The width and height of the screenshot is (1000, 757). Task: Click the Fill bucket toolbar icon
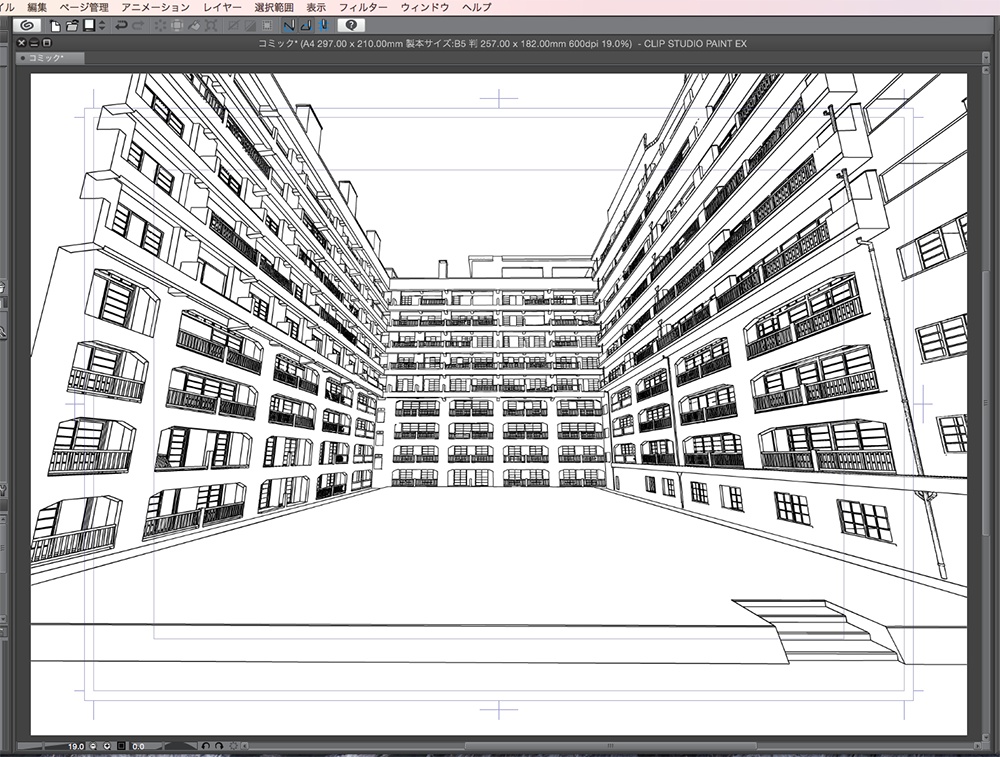[x=195, y=26]
